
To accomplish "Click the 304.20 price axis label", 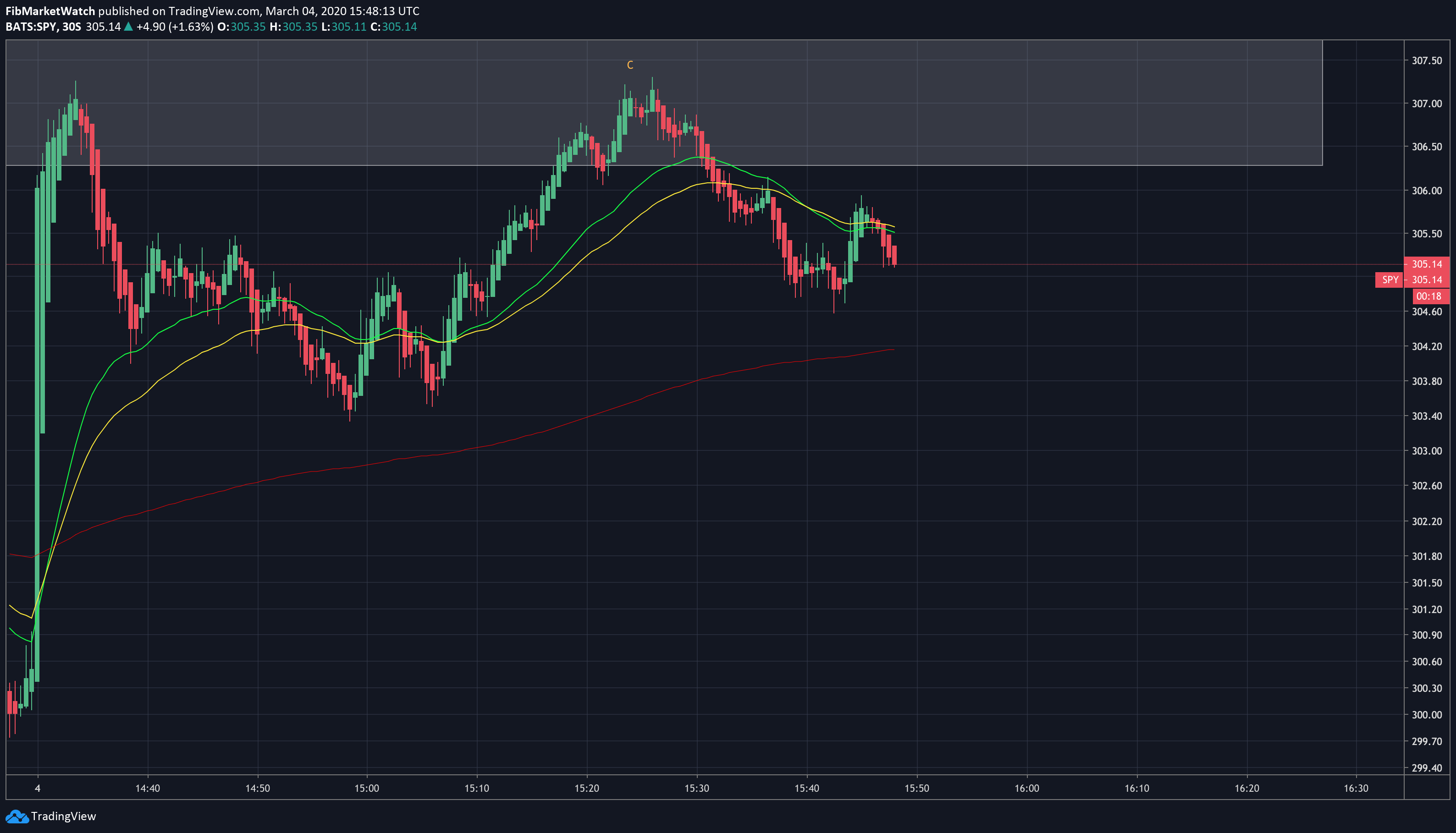I will tap(1427, 347).
